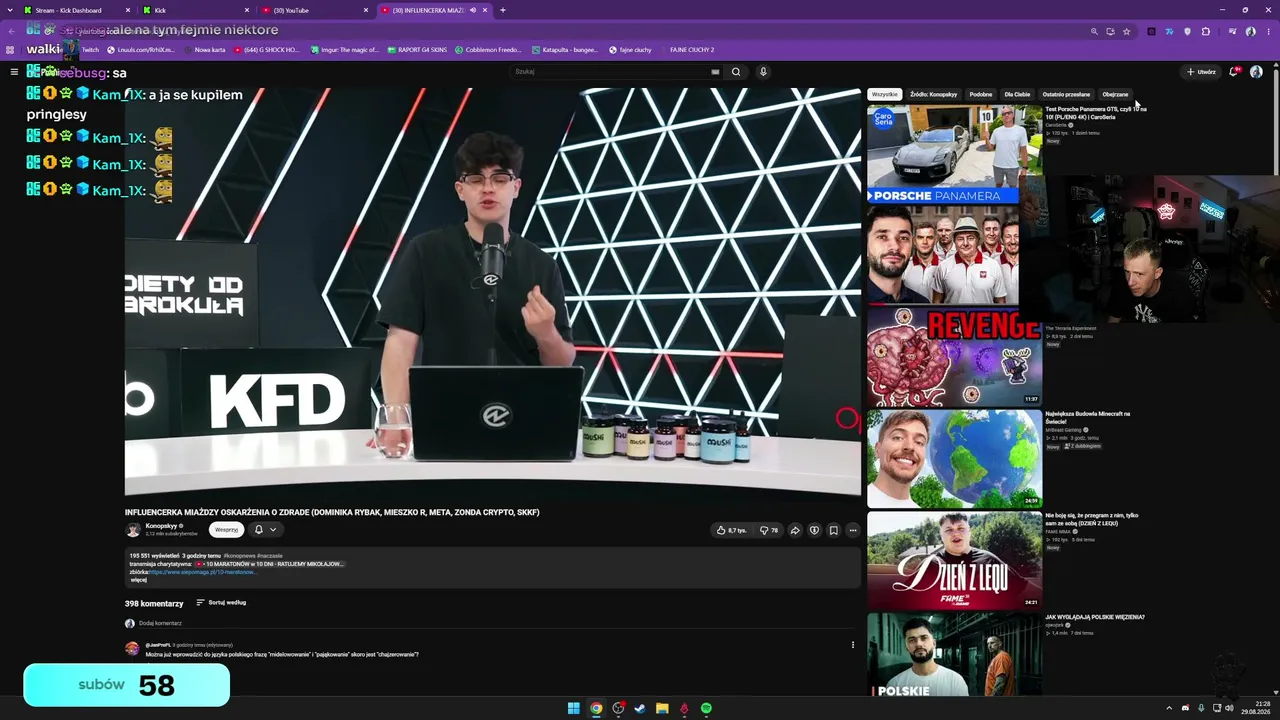Open a new browser tab with plus button

point(503,10)
